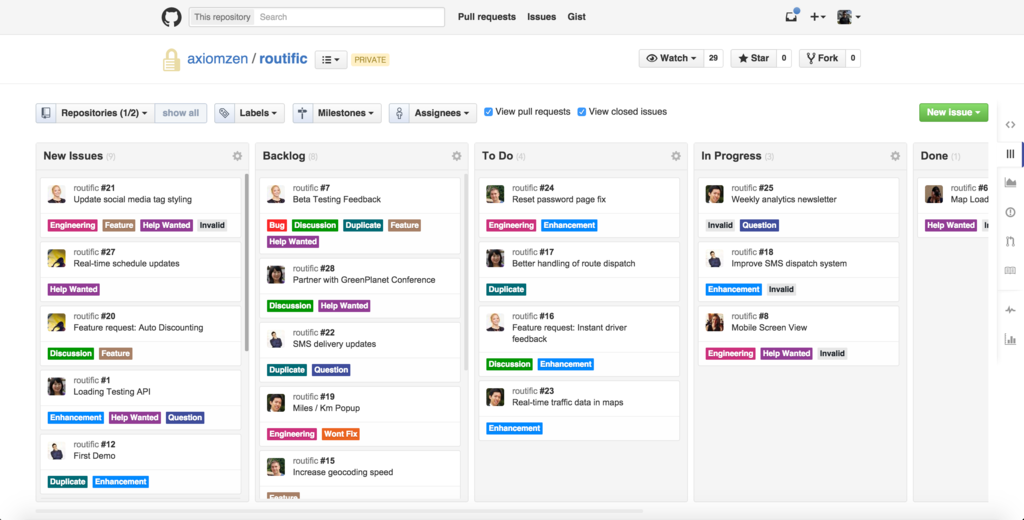Screen dimensions: 1024x520
Task: Open the Issues icon in sidebar
Action: pos(1010,212)
